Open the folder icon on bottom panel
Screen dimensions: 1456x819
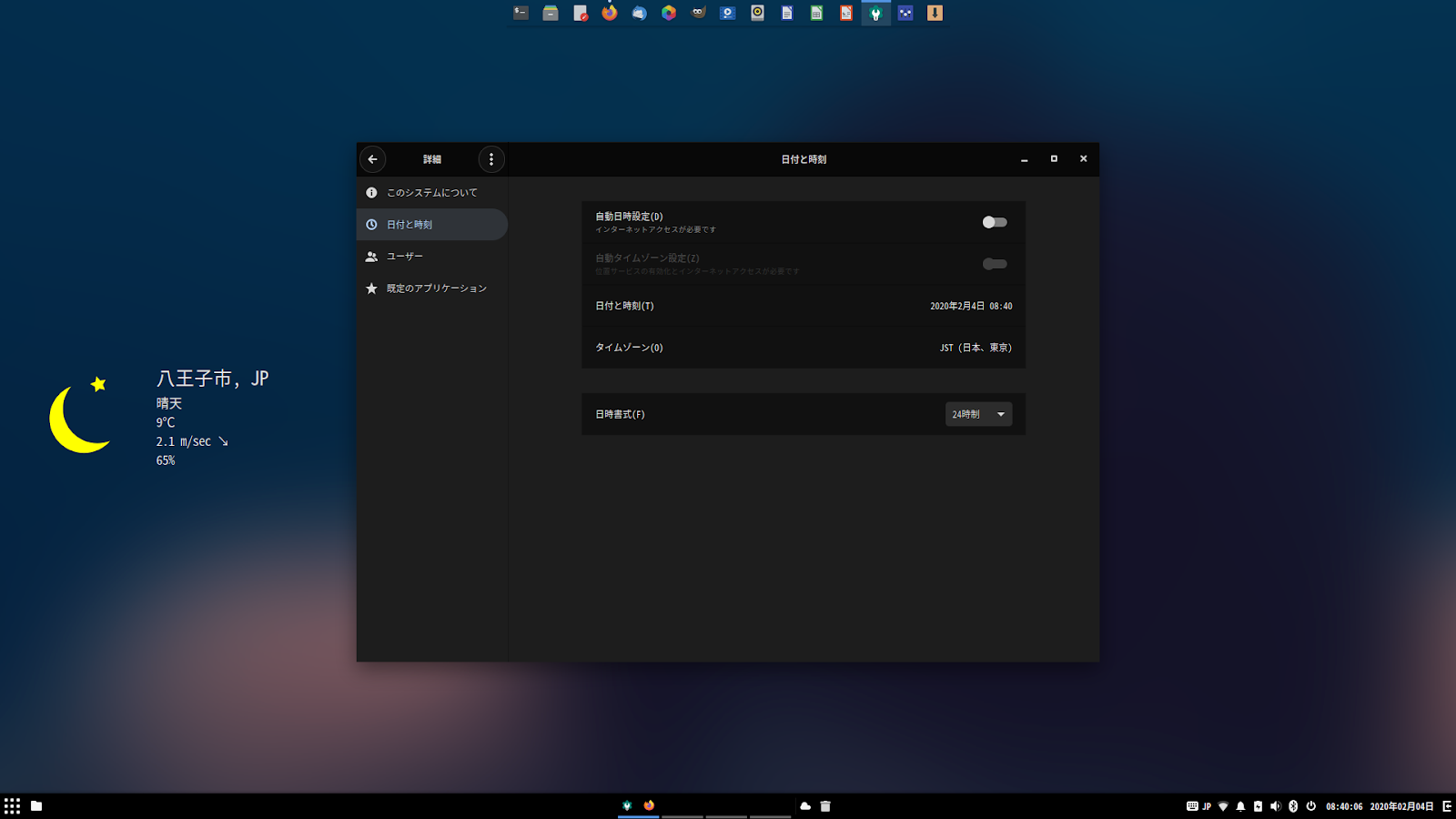[36, 806]
